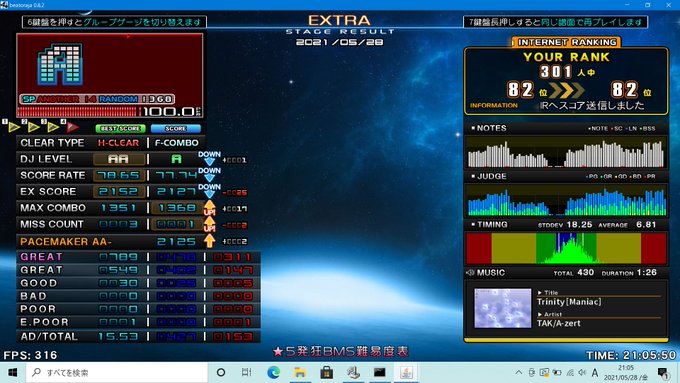Open the notification center icon

coord(663,373)
